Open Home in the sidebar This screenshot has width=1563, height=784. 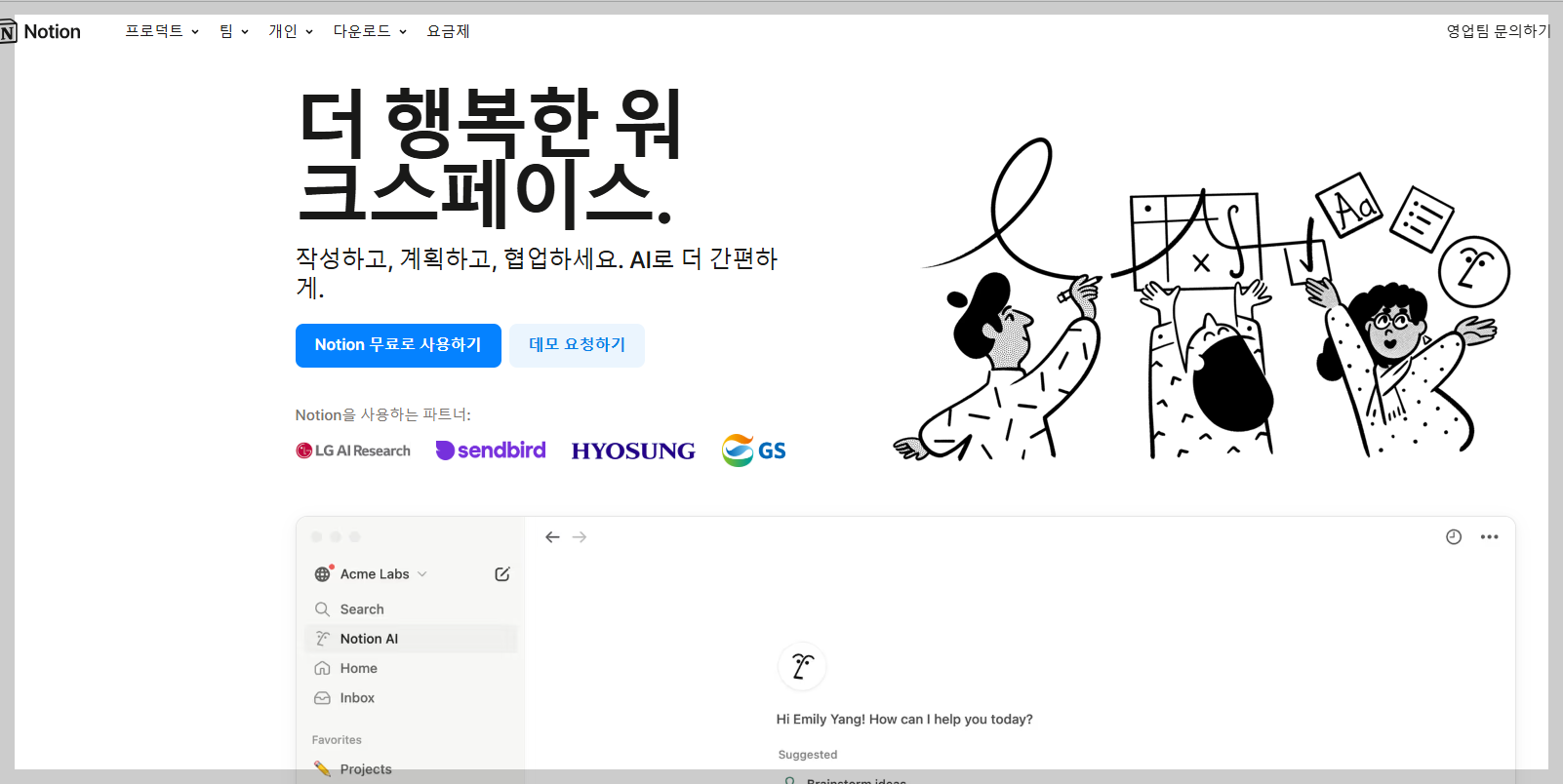411,669
